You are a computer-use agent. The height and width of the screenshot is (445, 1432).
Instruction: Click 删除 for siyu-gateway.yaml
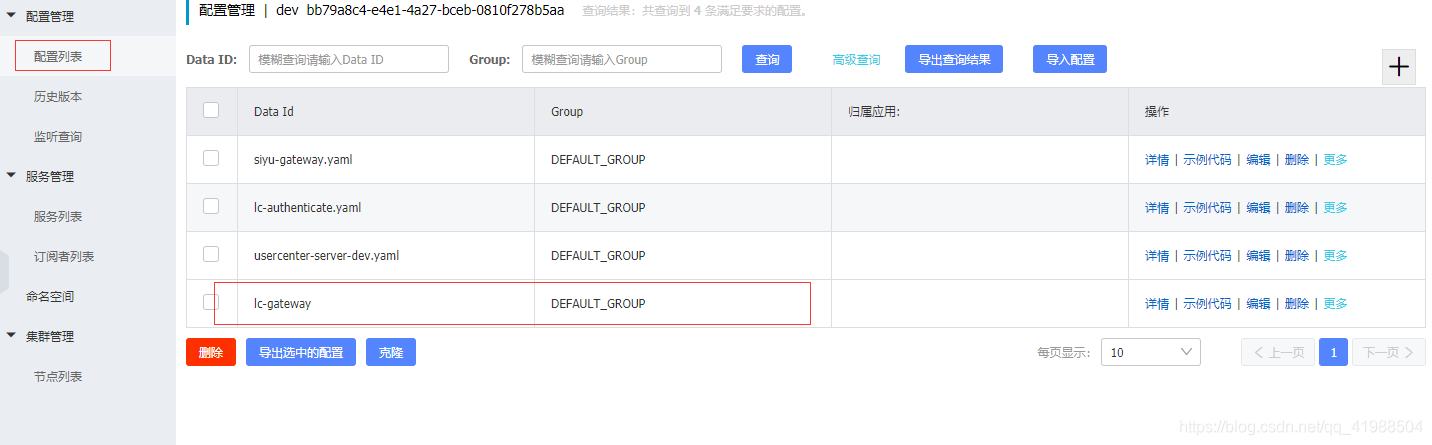1297,160
